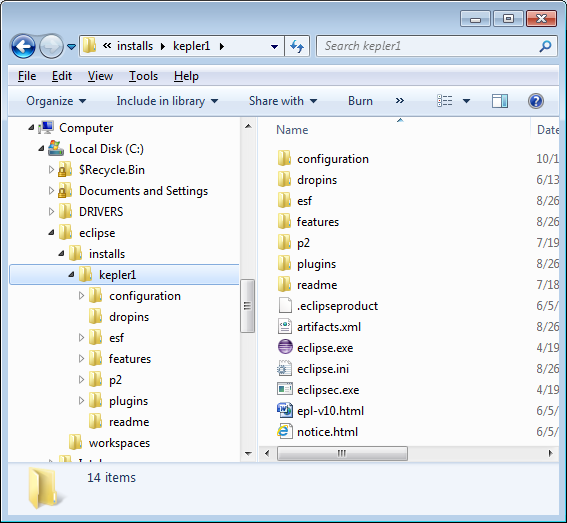Focus the Search kepler1 field
The image size is (567, 523).
(x=436, y=46)
